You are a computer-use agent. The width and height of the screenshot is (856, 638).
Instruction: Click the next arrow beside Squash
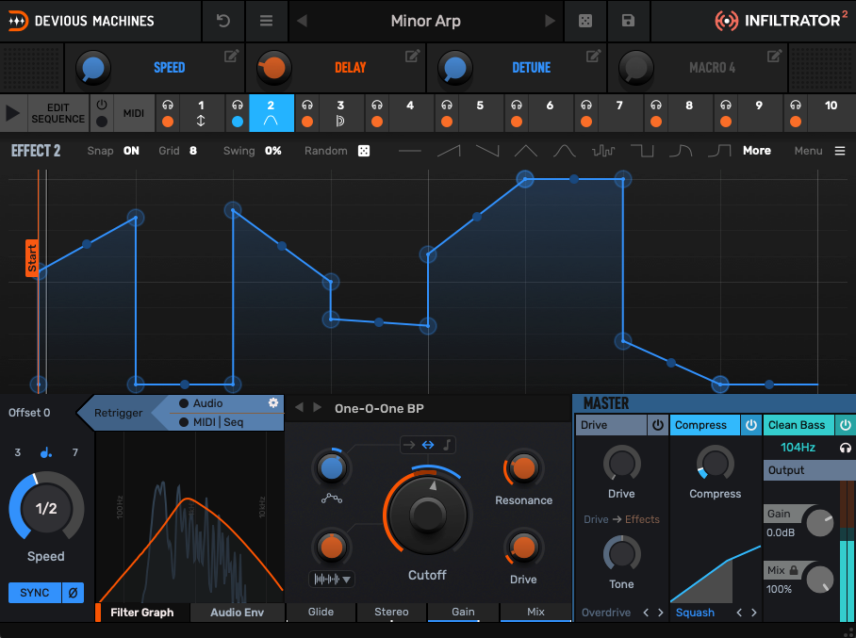coord(753,612)
